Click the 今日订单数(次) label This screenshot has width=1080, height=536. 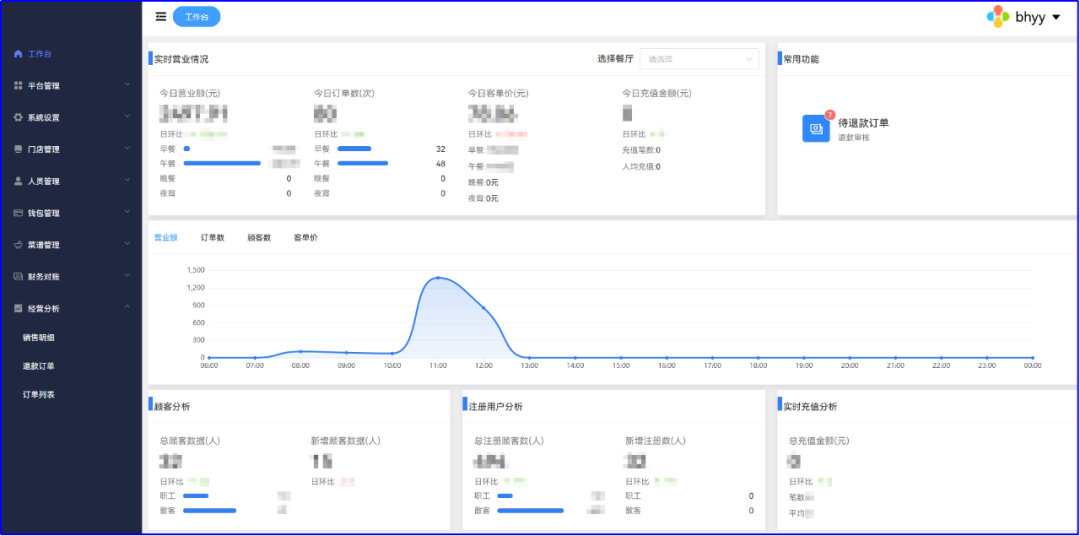click(344, 93)
